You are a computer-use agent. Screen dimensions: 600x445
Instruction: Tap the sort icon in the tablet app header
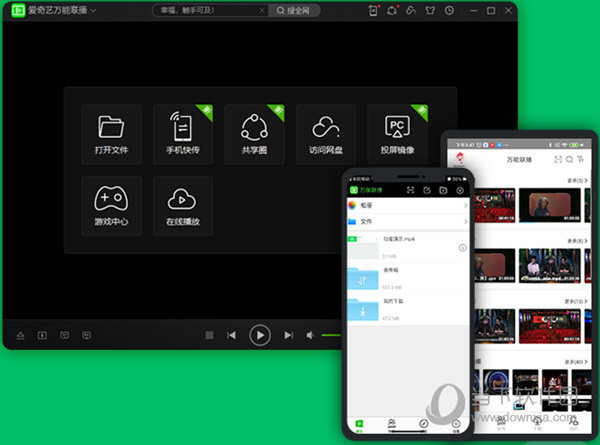point(581,159)
